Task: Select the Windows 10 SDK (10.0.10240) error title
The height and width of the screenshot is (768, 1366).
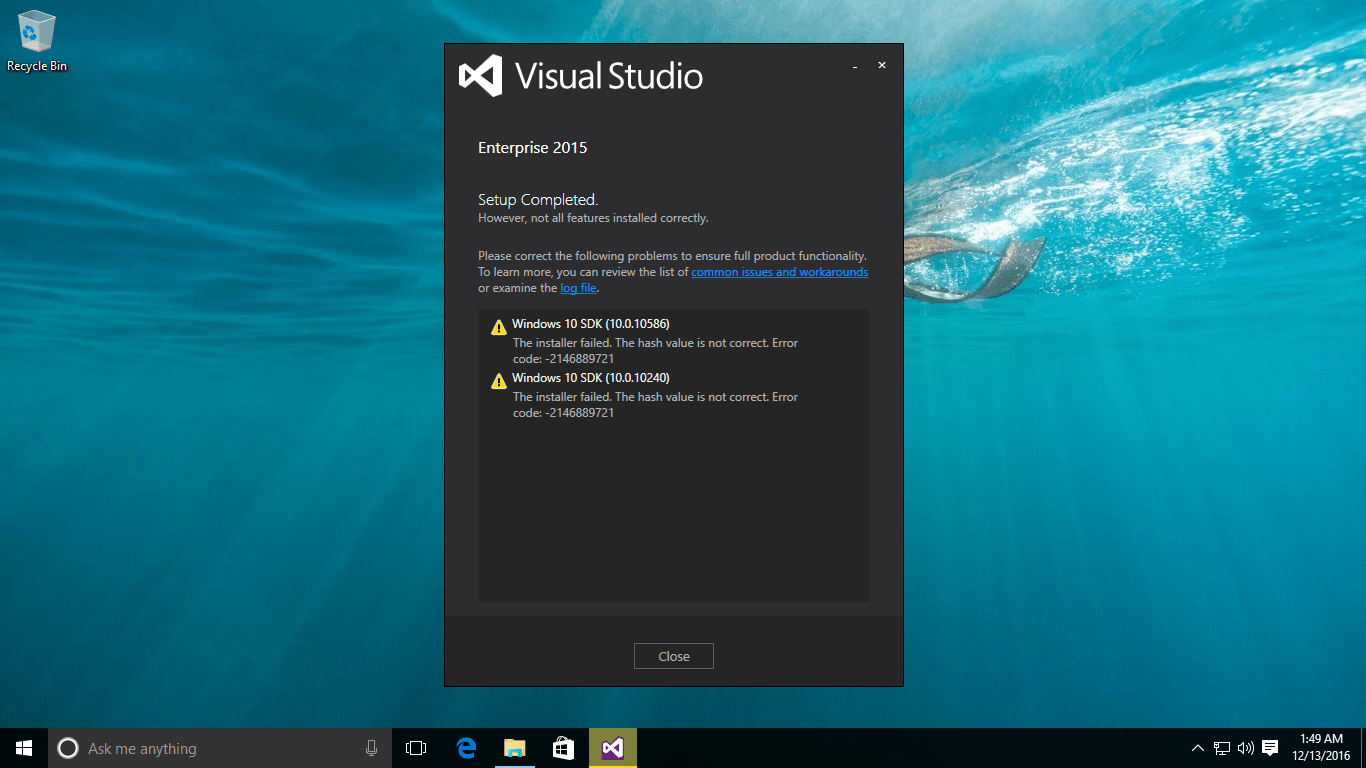Action: [590, 378]
